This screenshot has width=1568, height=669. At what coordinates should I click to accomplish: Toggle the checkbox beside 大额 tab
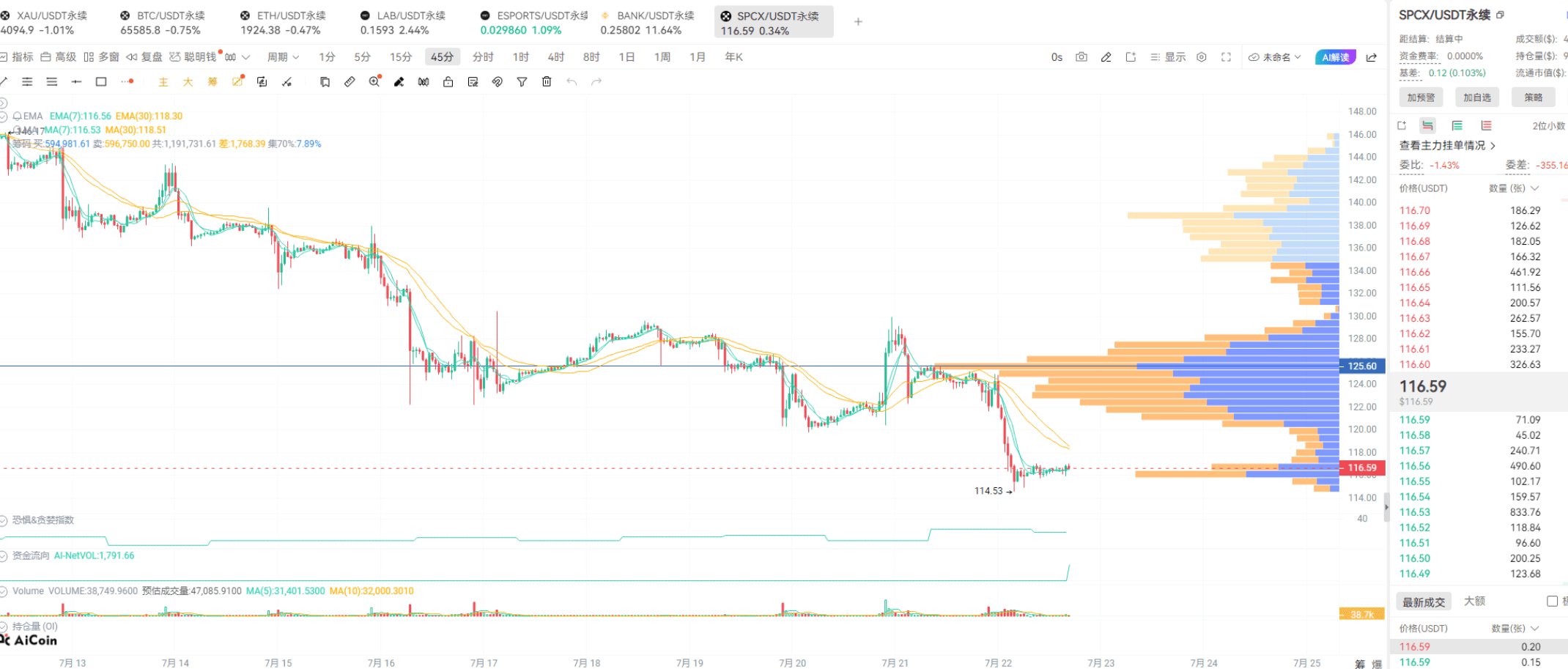pos(1552,601)
